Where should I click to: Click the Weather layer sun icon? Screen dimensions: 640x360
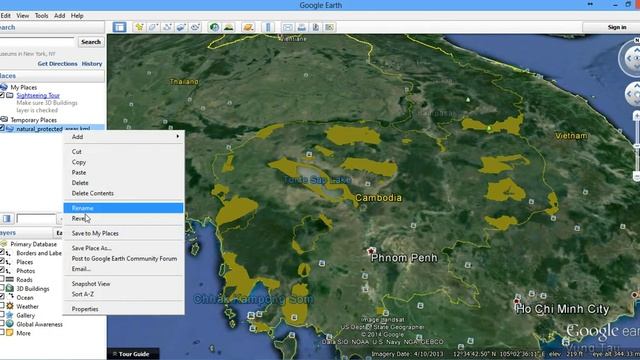(9, 306)
